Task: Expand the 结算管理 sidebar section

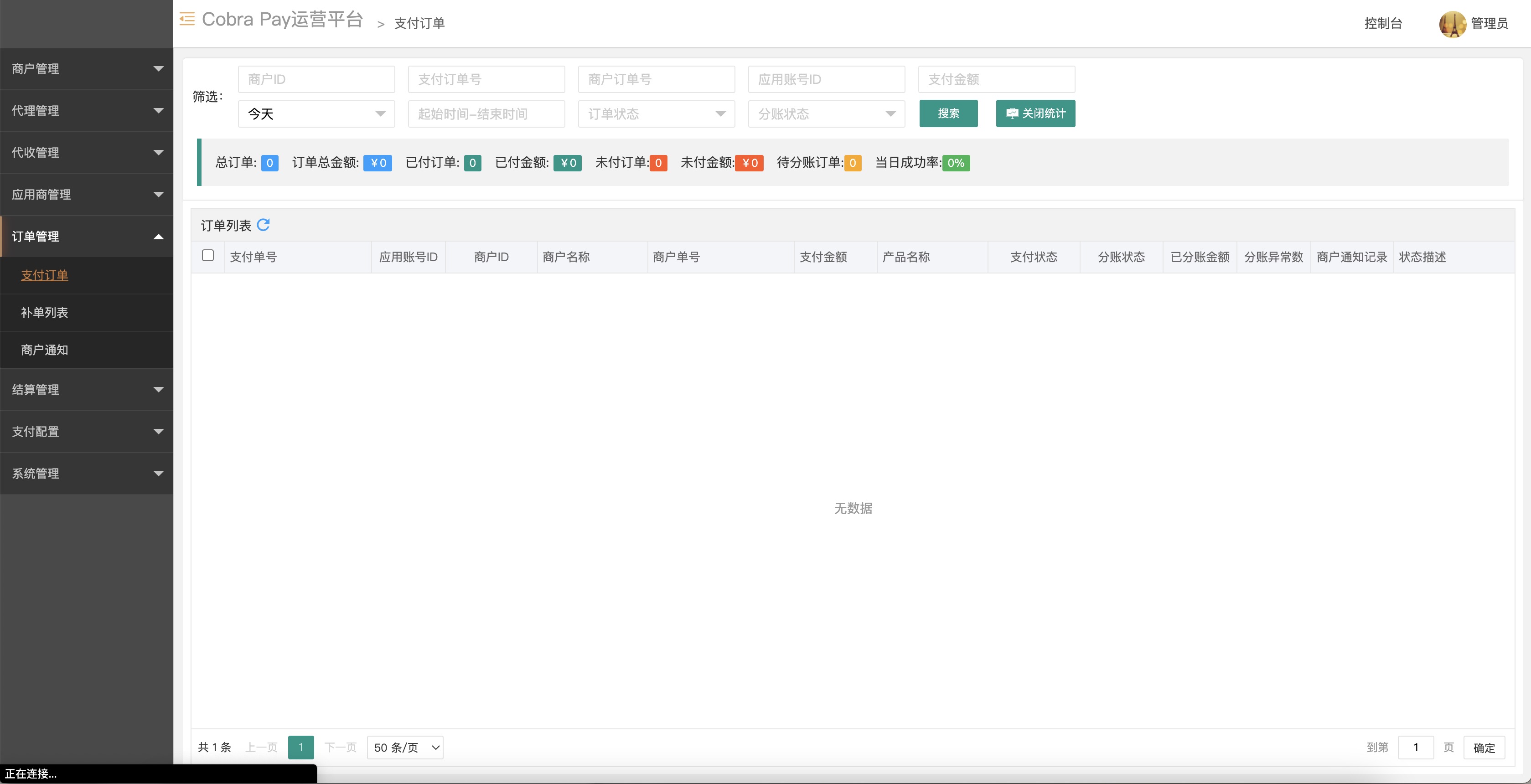Action: (x=87, y=389)
